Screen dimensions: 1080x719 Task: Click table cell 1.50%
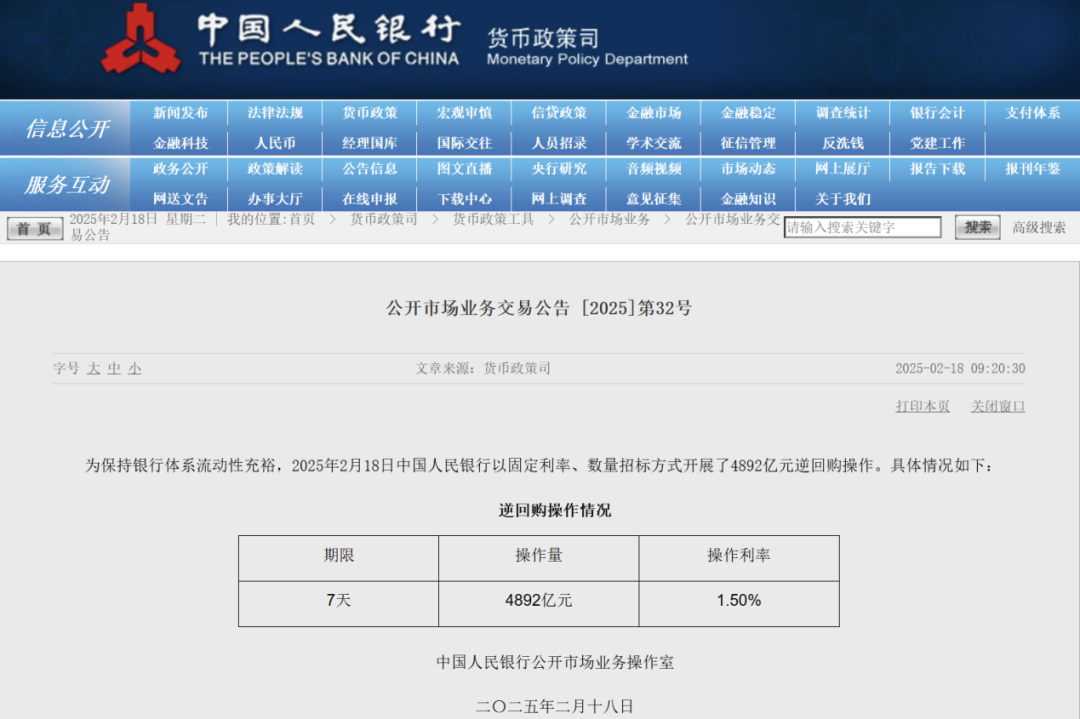click(739, 601)
